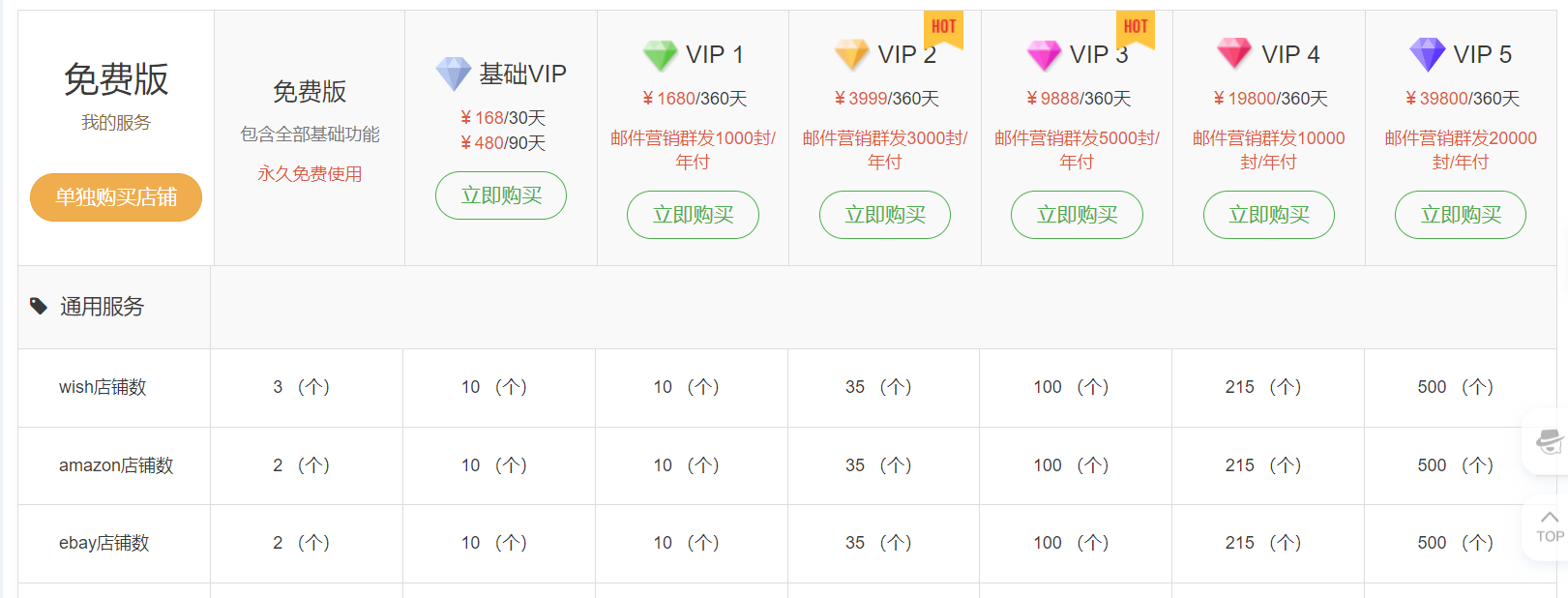Purchase VIP 2 via 立即购买 button
The width and height of the screenshot is (1568, 598).
pyautogui.click(x=885, y=215)
